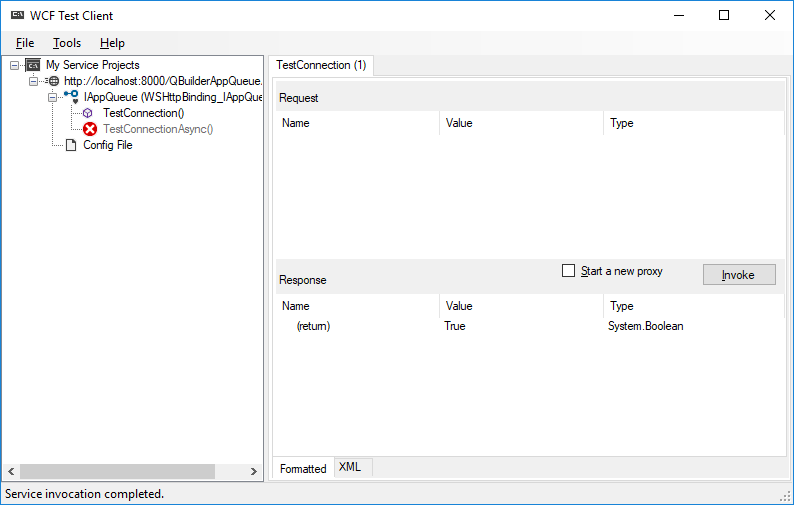Click the Request Type column header

(694, 123)
